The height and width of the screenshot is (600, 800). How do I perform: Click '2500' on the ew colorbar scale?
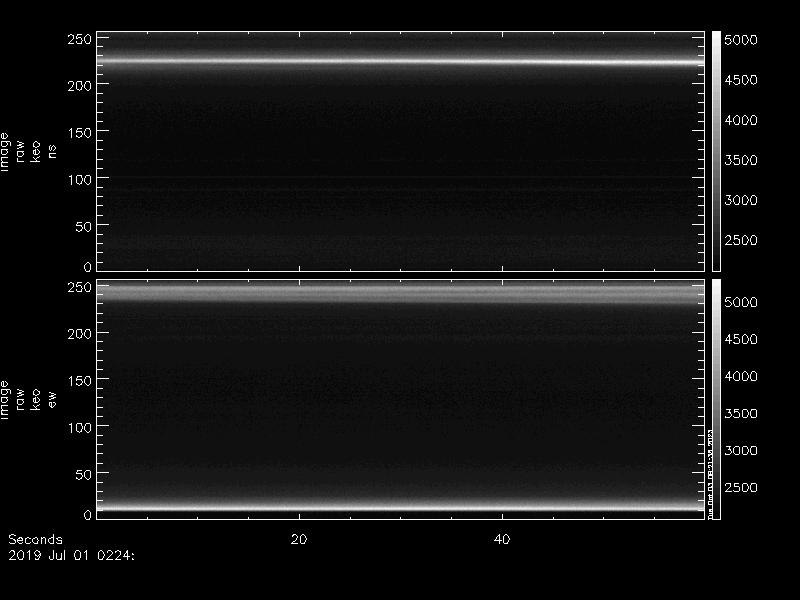coord(741,487)
